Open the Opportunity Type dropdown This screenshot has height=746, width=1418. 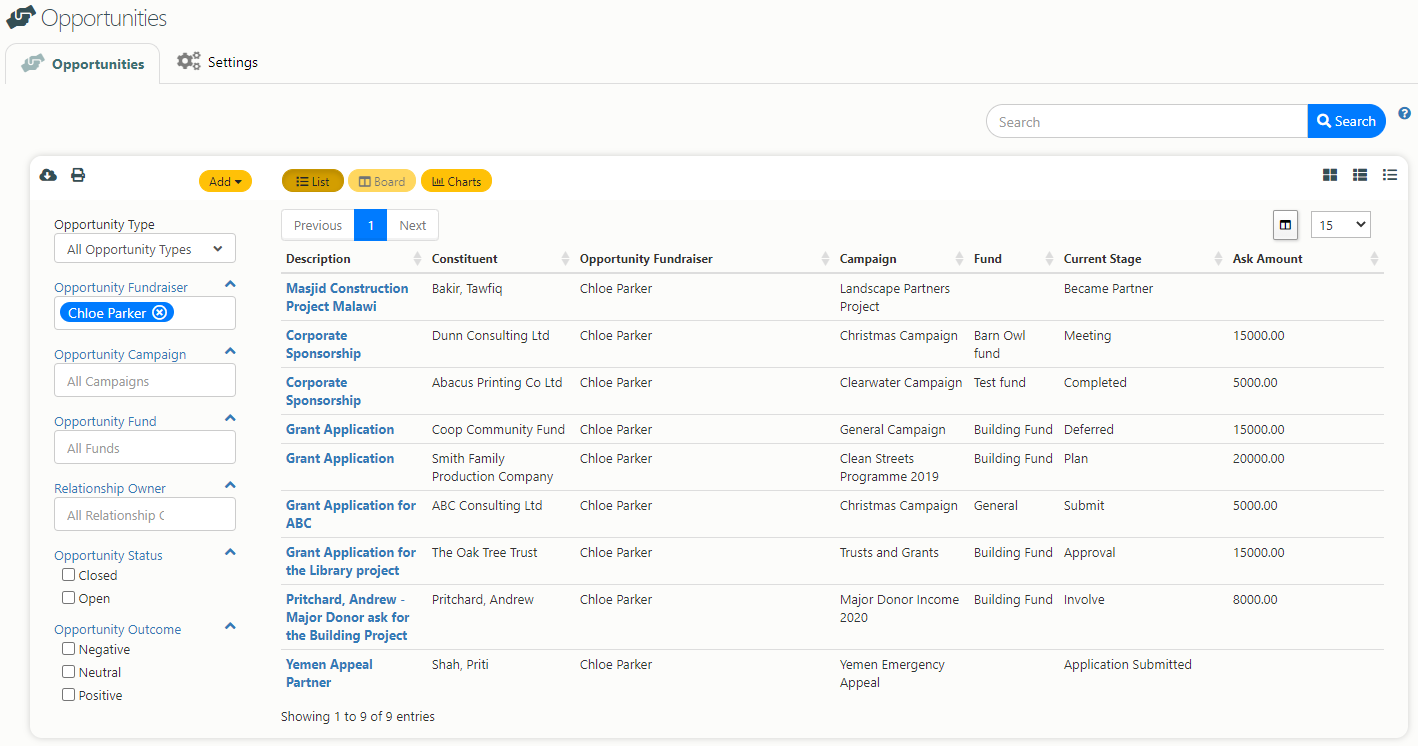(x=145, y=249)
